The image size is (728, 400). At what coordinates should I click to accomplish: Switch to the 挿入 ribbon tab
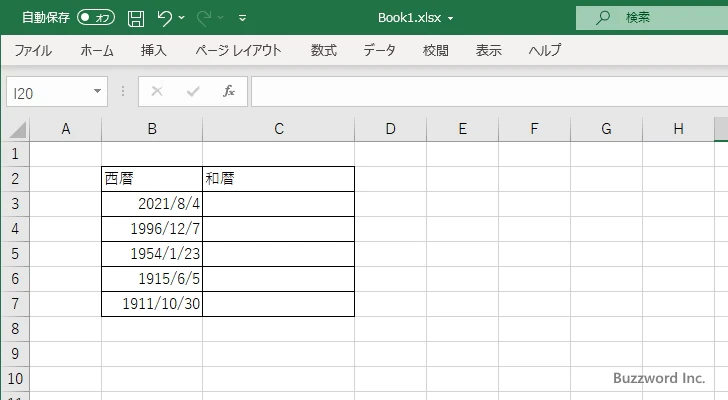154,50
